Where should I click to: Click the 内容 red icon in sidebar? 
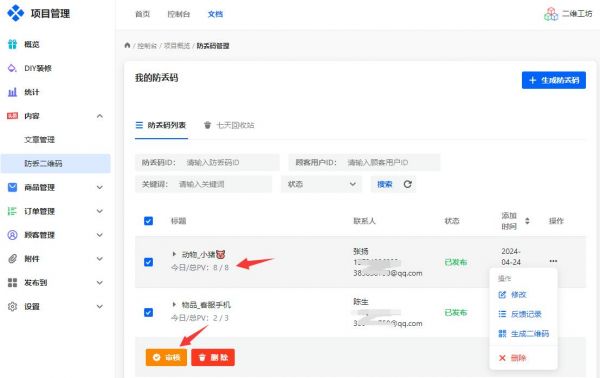tap(12, 116)
